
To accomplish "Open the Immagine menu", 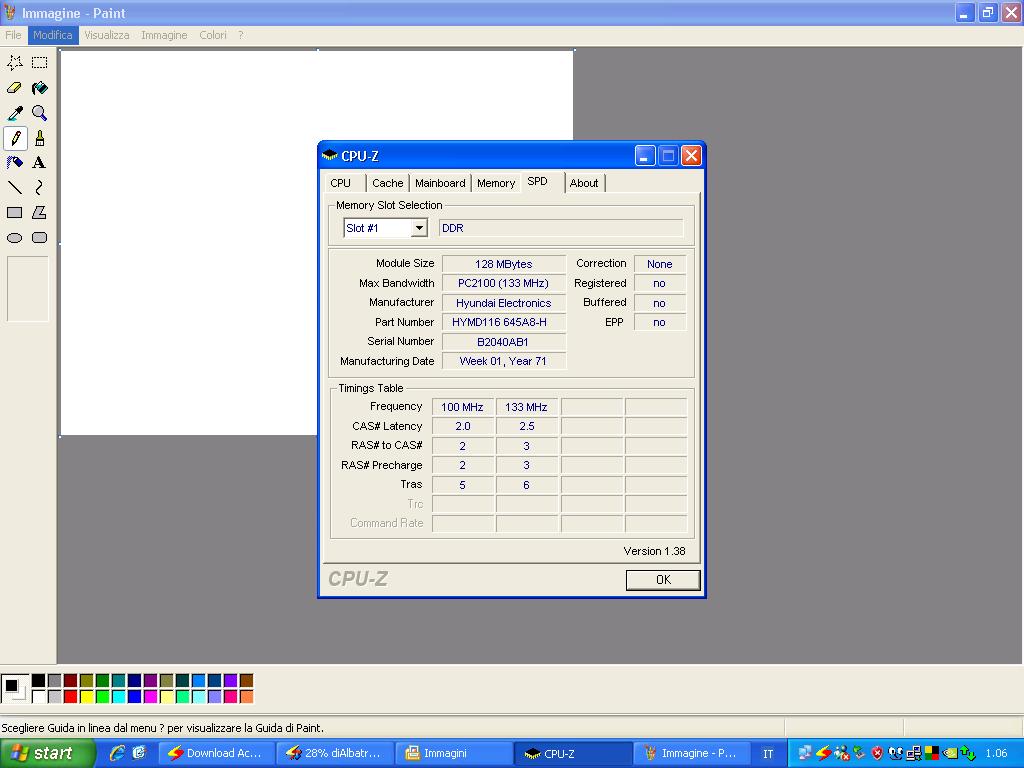I will (164, 35).
